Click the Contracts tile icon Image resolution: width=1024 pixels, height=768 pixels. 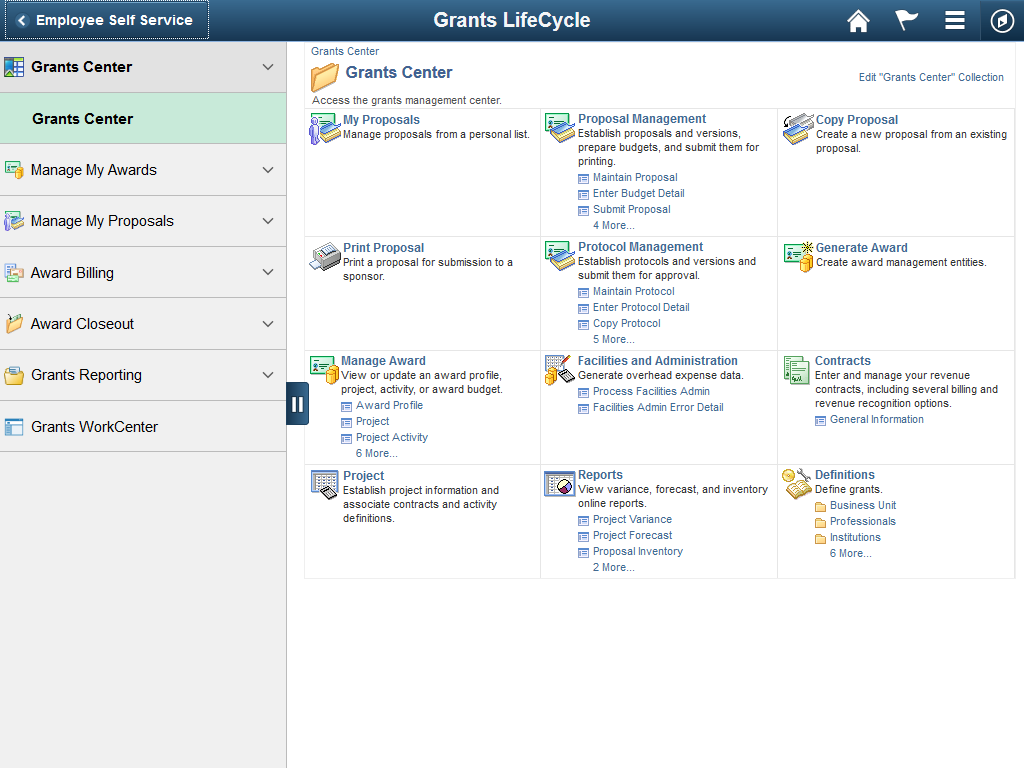pos(796,368)
